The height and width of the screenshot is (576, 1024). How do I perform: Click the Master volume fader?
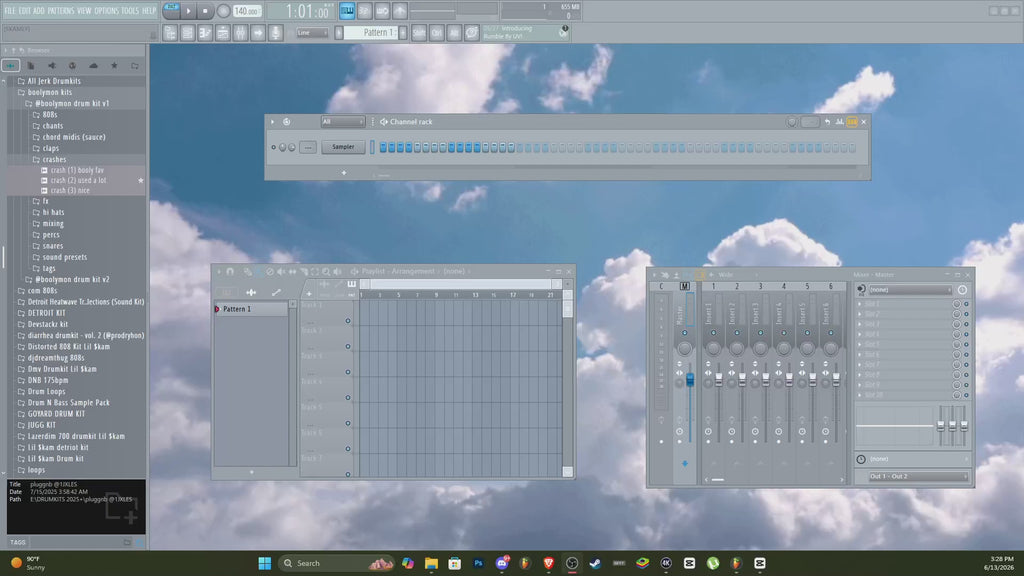(690, 380)
